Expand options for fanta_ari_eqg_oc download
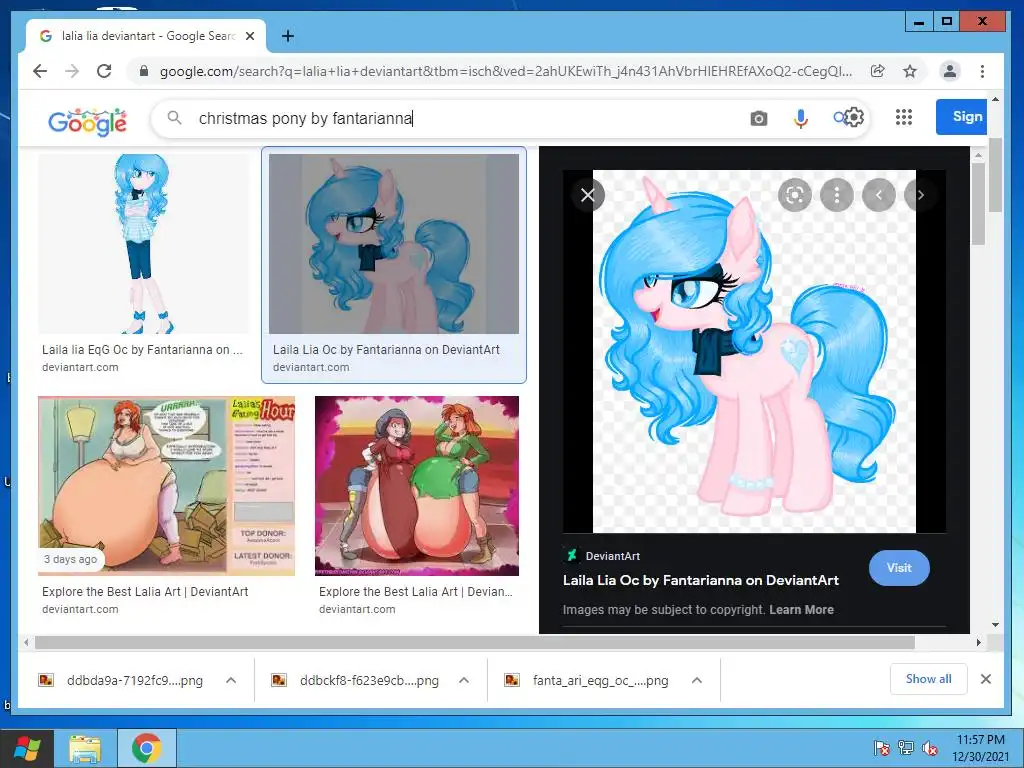Screen dimensions: 1024x768 [697, 680]
